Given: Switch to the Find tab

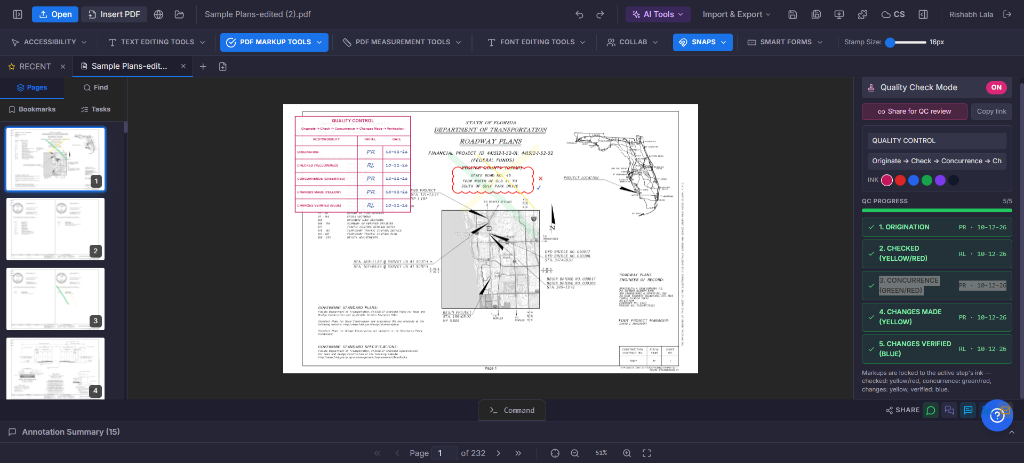Looking at the screenshot, I should point(95,88).
